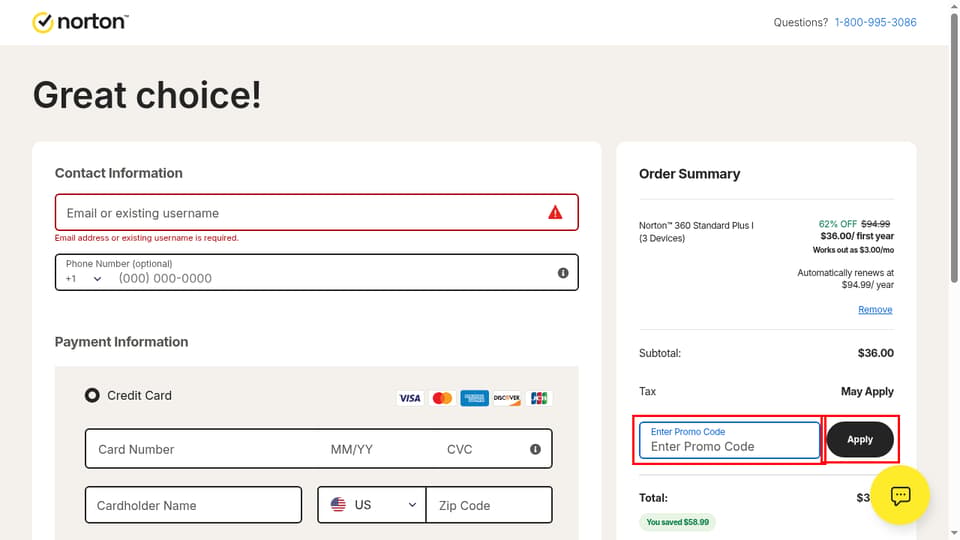Remove Norton 360 Standard Plus from order

(x=875, y=310)
